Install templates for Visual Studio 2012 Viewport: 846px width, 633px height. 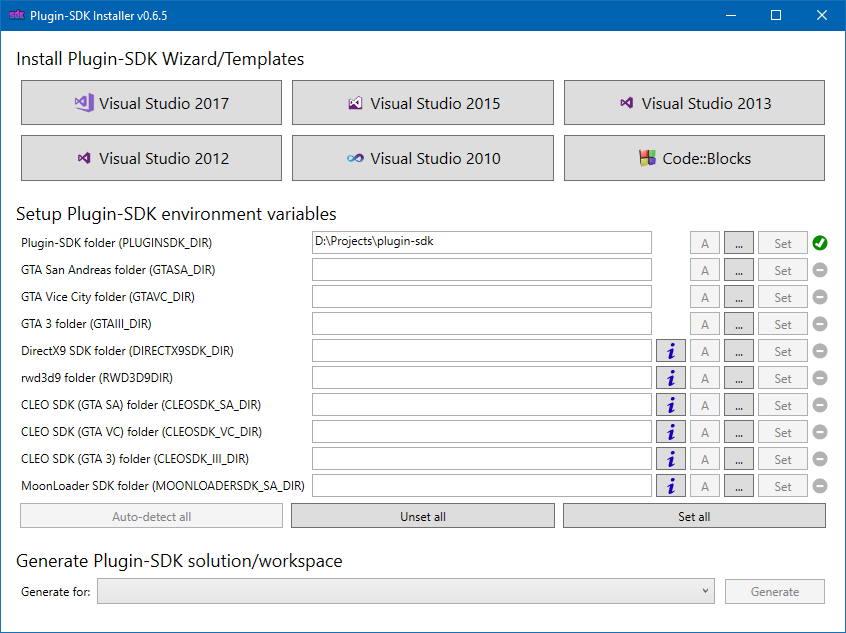[x=151, y=158]
